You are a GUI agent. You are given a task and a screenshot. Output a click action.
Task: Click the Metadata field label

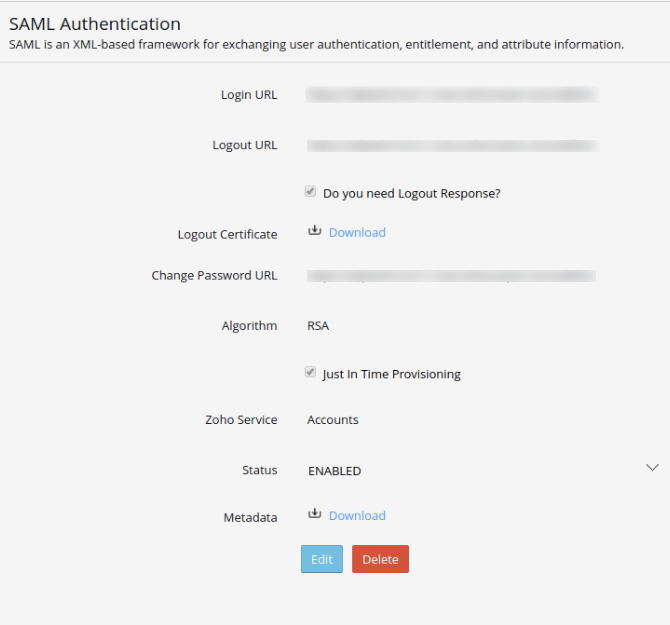tap(250, 518)
